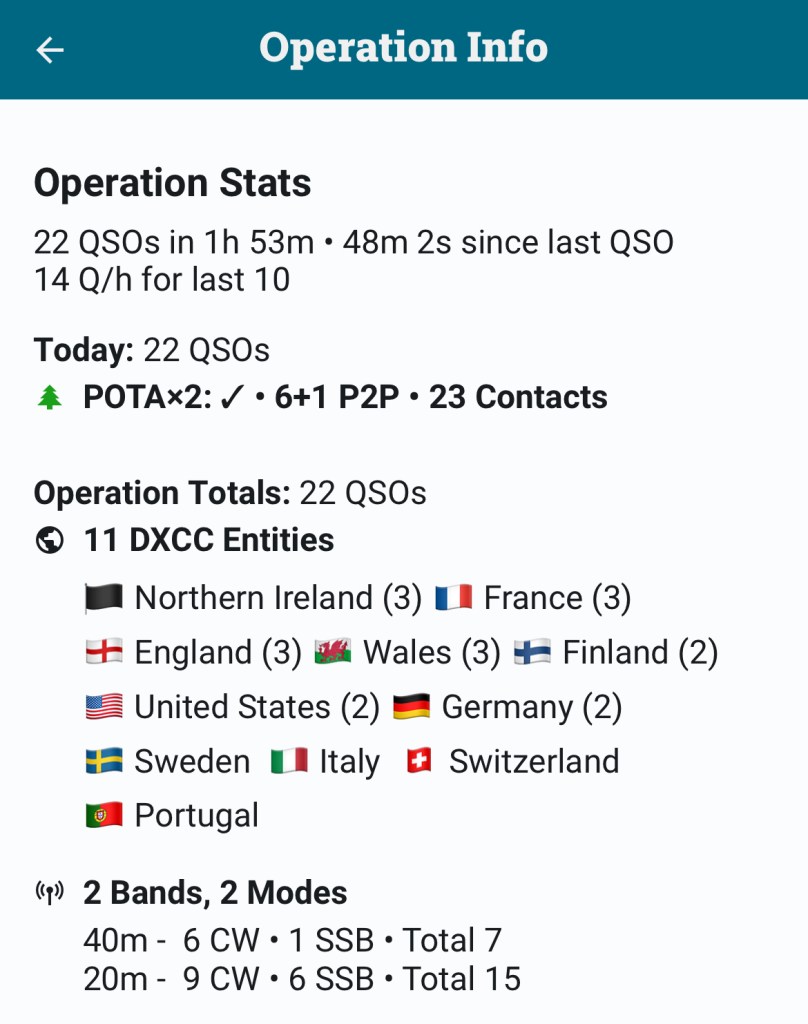Click the France flag icon
The image size is (808, 1024).
pos(453,598)
